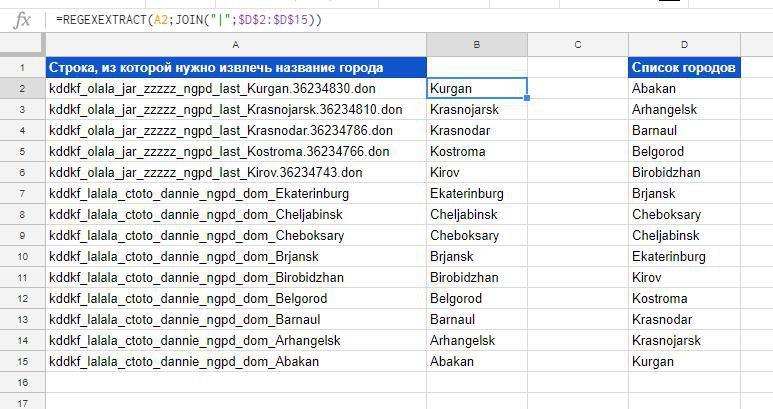
Task: Select cell D8 containing Cheboksary
Action: [x=684, y=214]
